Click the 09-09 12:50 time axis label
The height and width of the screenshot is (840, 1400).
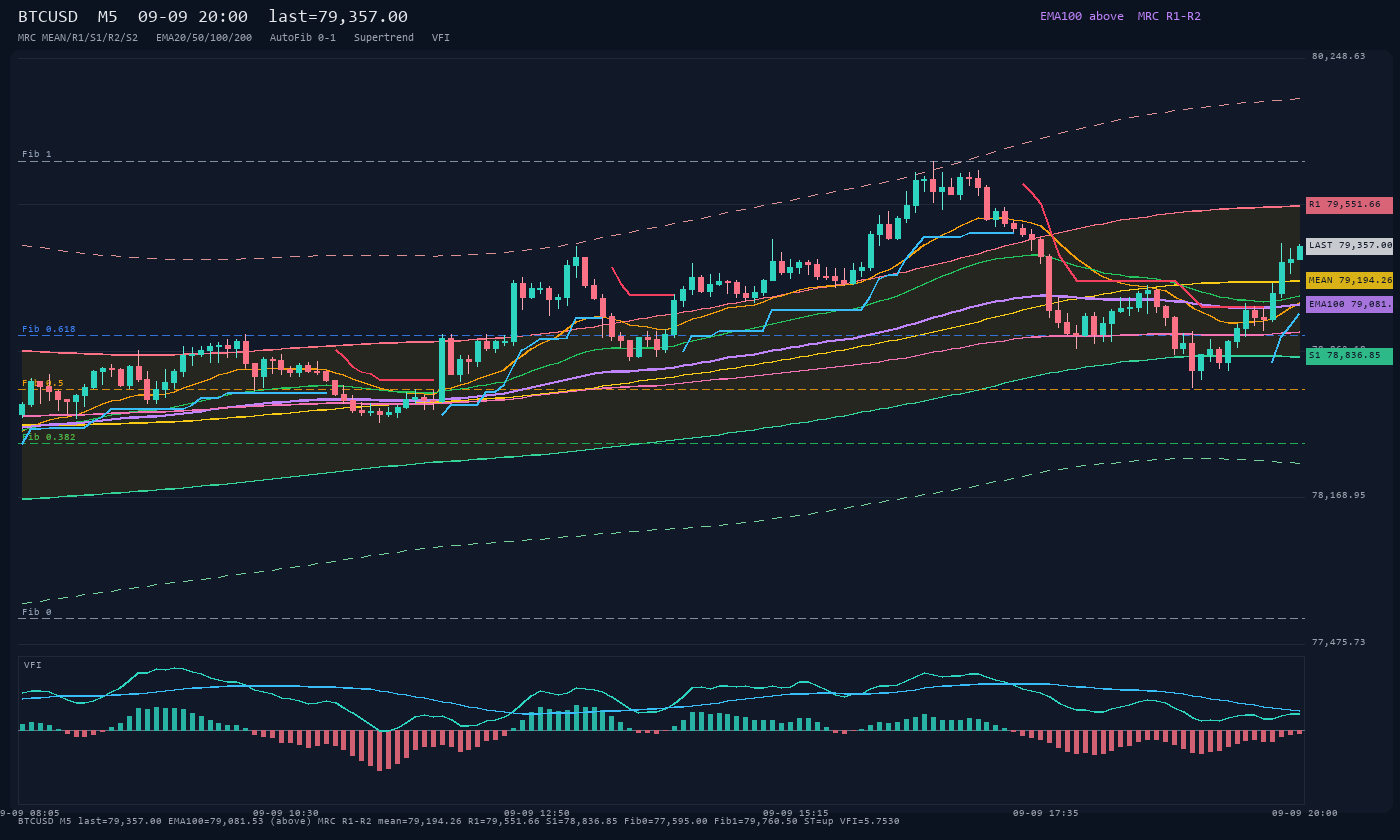[x=537, y=813]
